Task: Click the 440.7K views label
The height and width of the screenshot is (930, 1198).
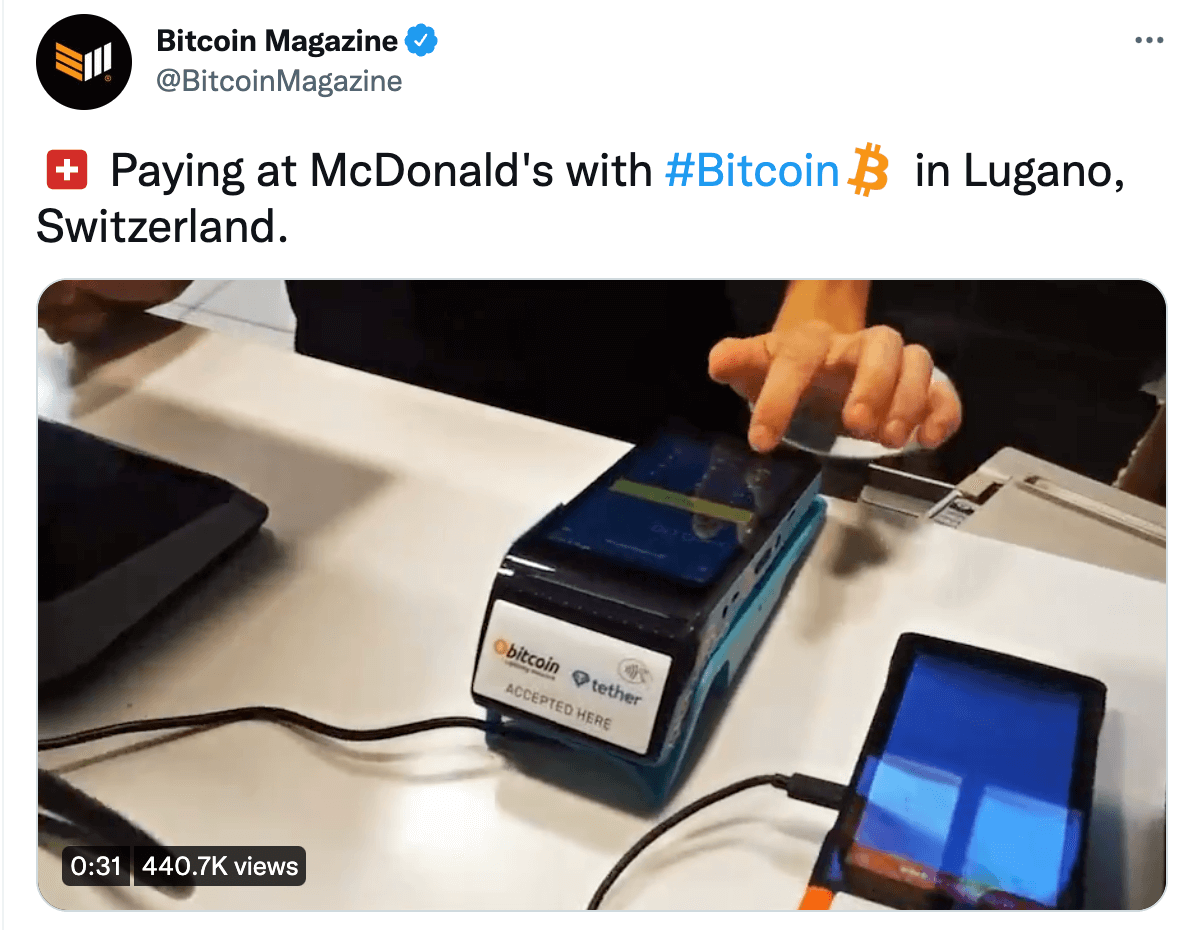Action: tap(220, 866)
